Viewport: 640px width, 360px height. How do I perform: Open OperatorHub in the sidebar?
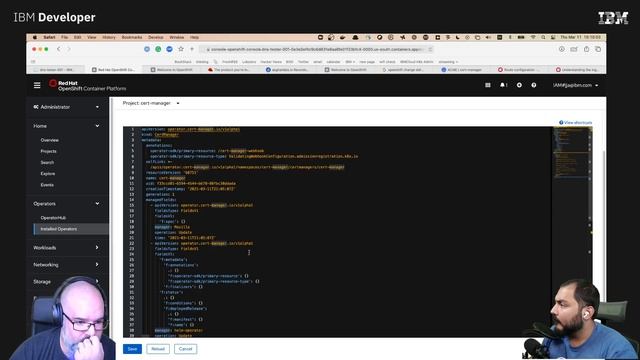53,218
